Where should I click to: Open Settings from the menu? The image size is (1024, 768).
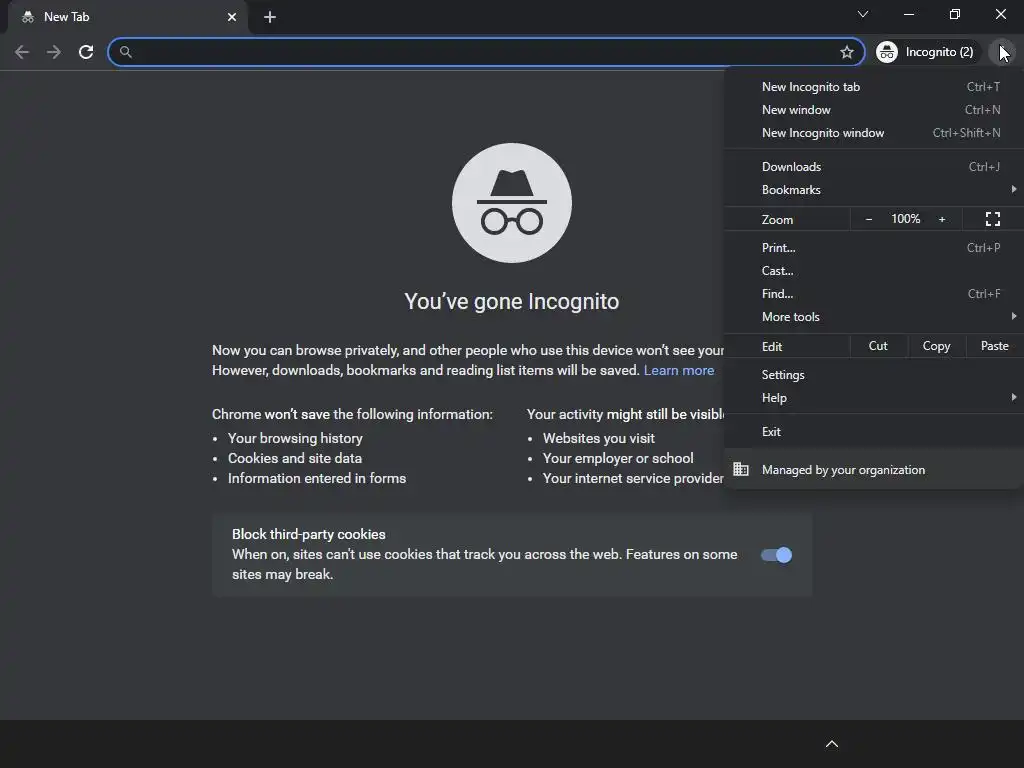[x=874, y=375]
